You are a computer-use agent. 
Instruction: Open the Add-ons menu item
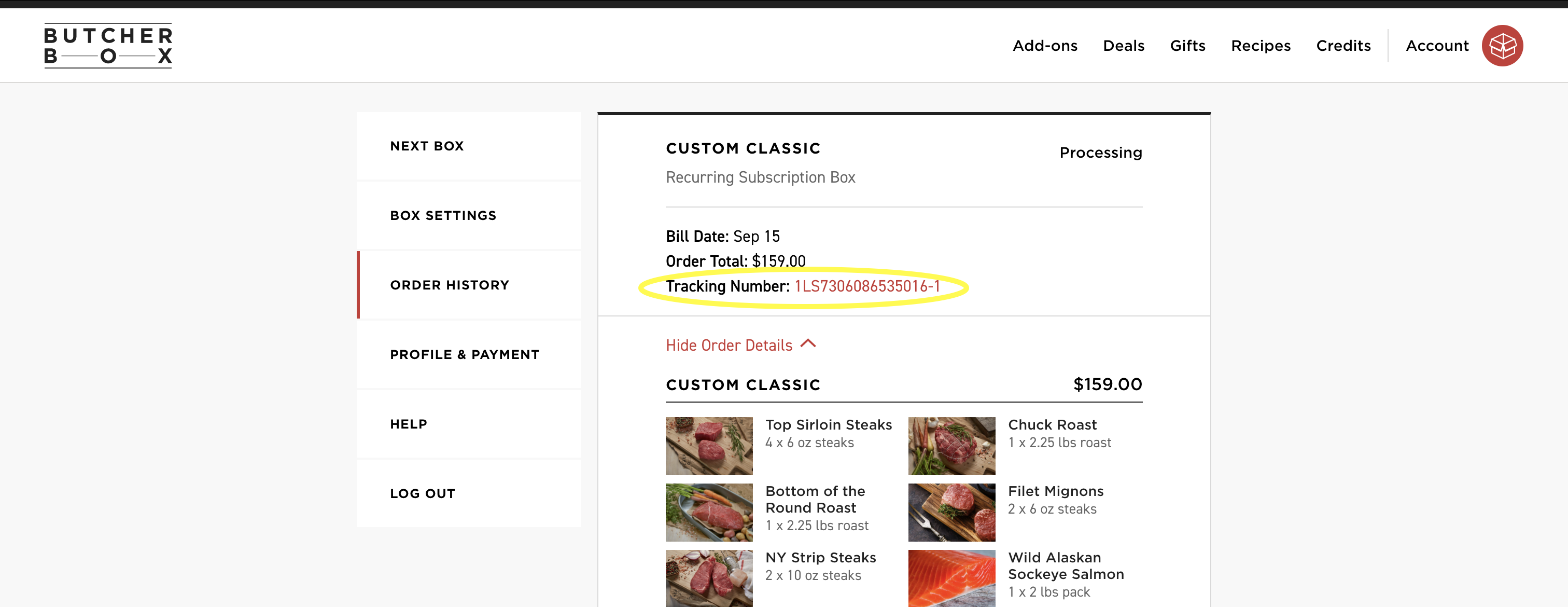click(1044, 46)
